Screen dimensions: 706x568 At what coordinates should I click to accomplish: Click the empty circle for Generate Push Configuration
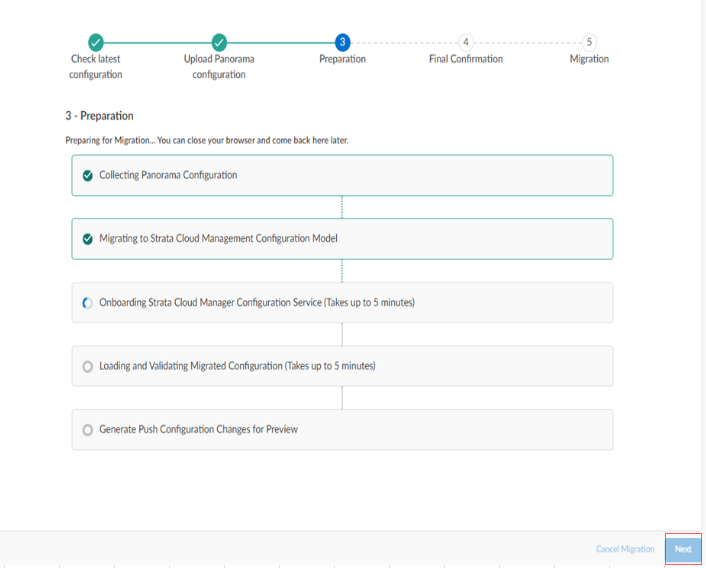(88, 430)
